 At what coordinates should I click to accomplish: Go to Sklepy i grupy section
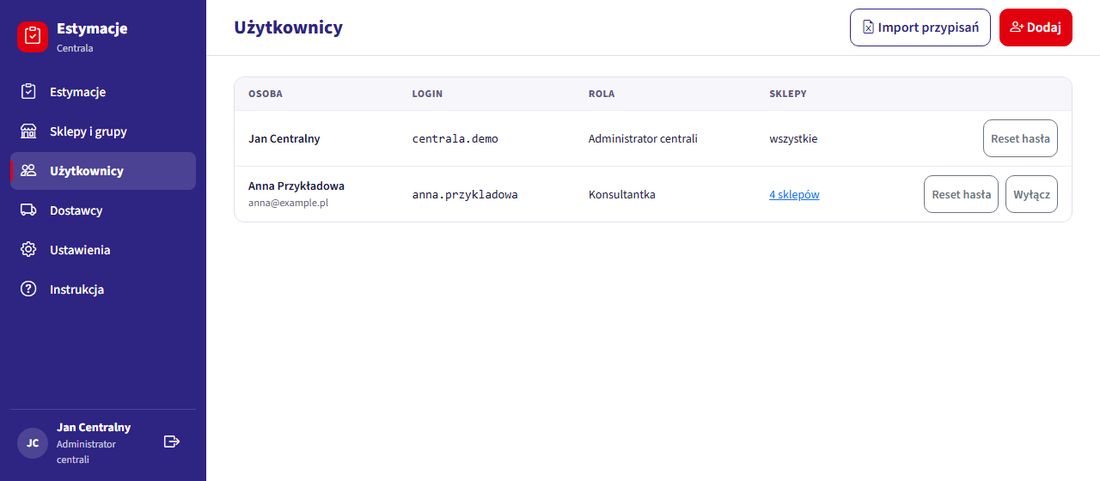pyautogui.click(x=103, y=131)
